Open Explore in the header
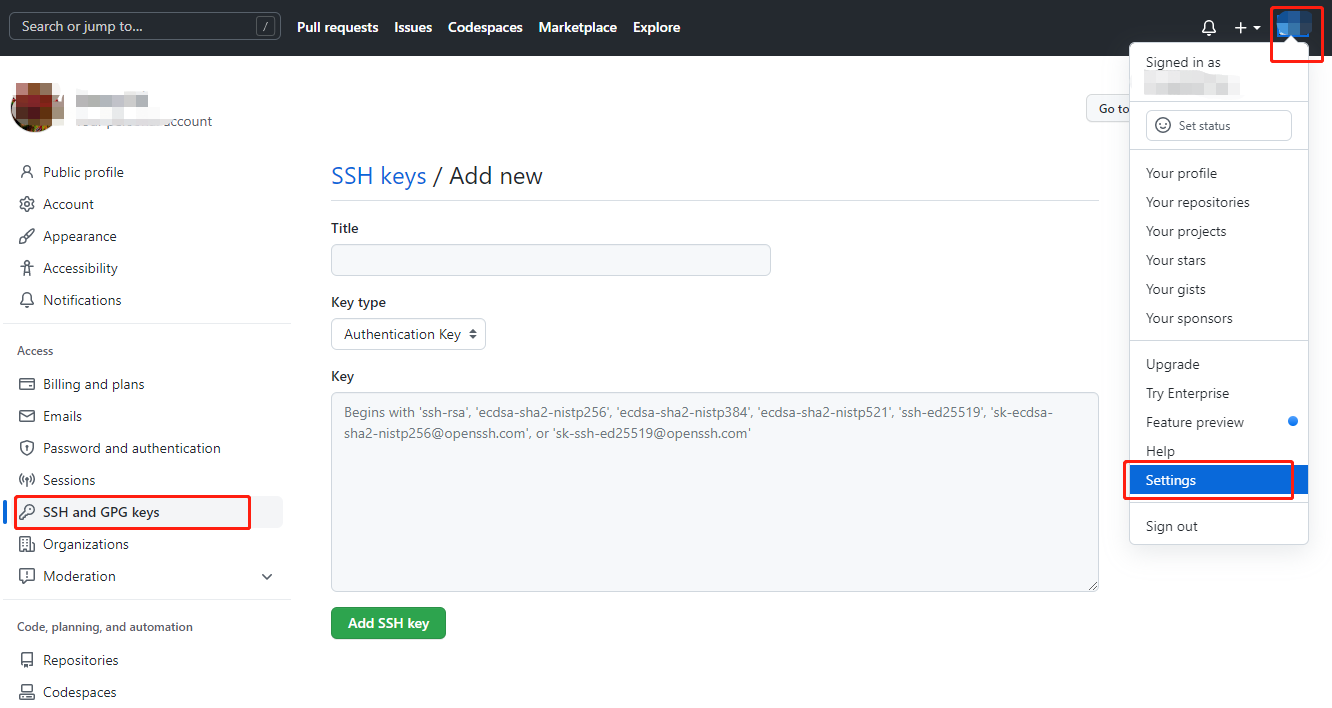Image resolution: width=1332 pixels, height=708 pixels. click(x=657, y=27)
